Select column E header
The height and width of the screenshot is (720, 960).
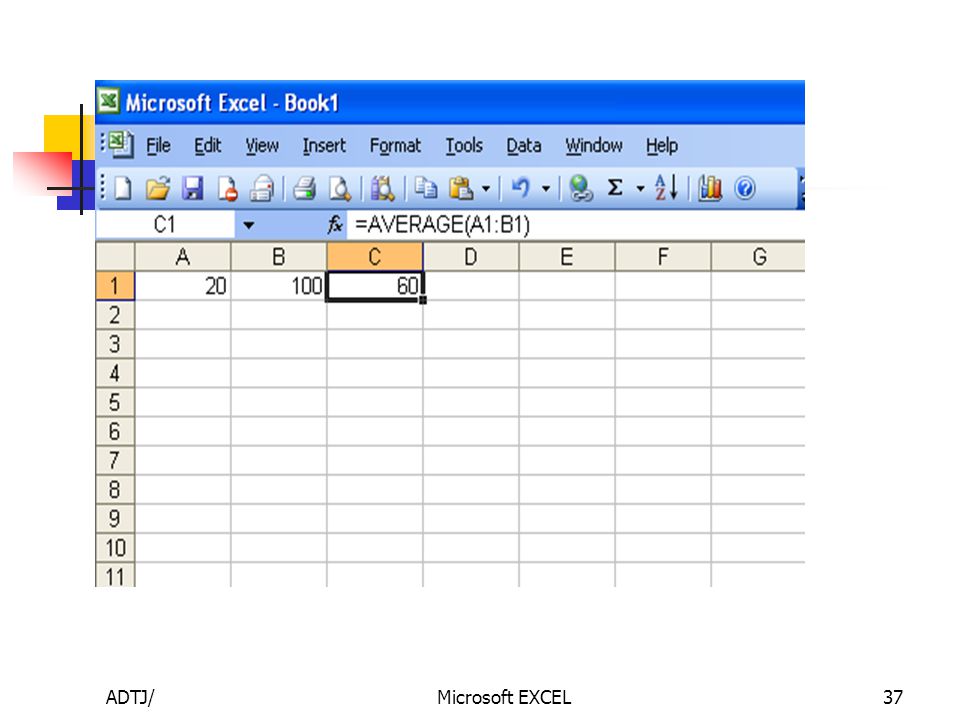click(x=567, y=257)
